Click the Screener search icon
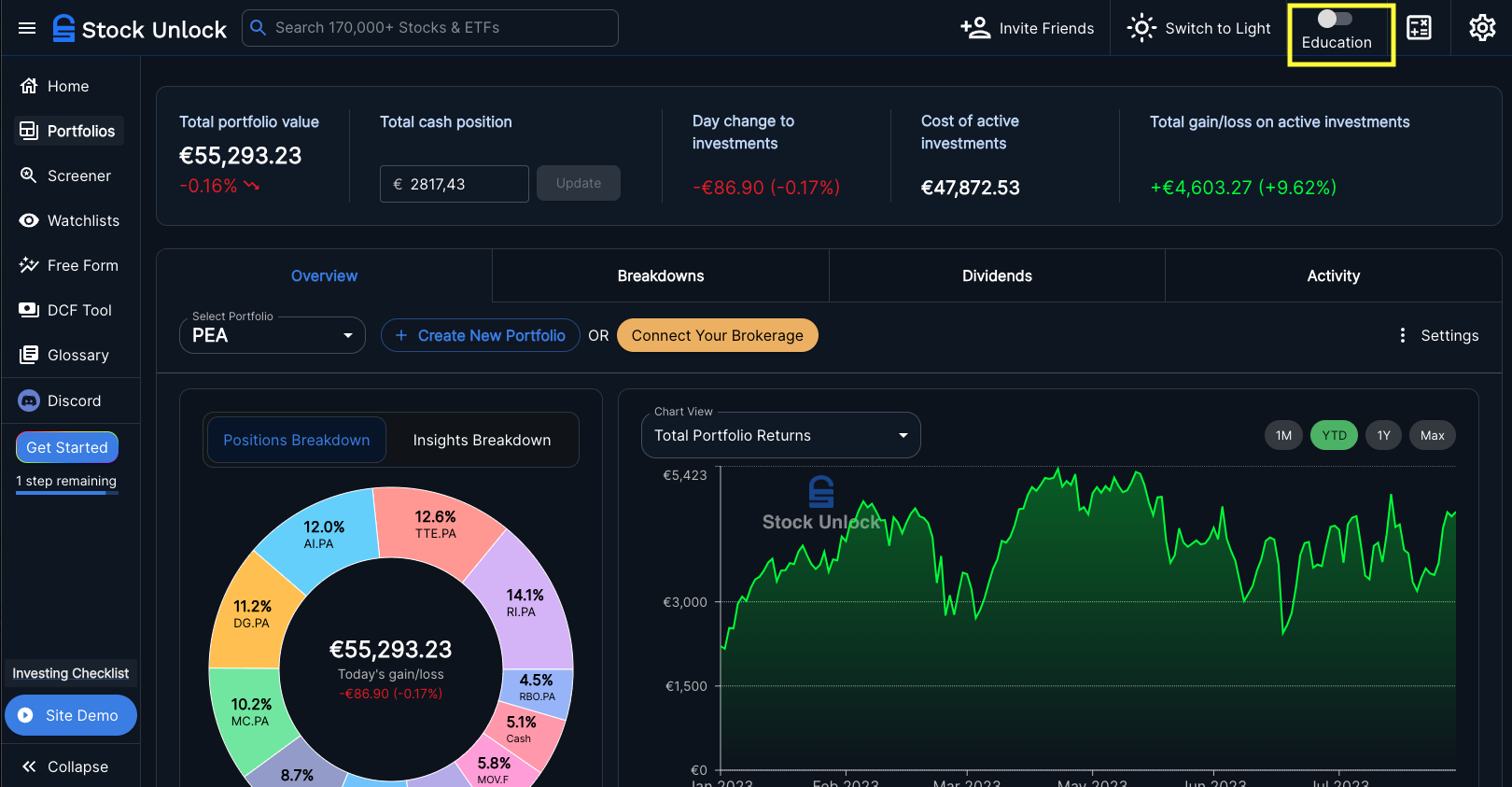 (x=29, y=176)
